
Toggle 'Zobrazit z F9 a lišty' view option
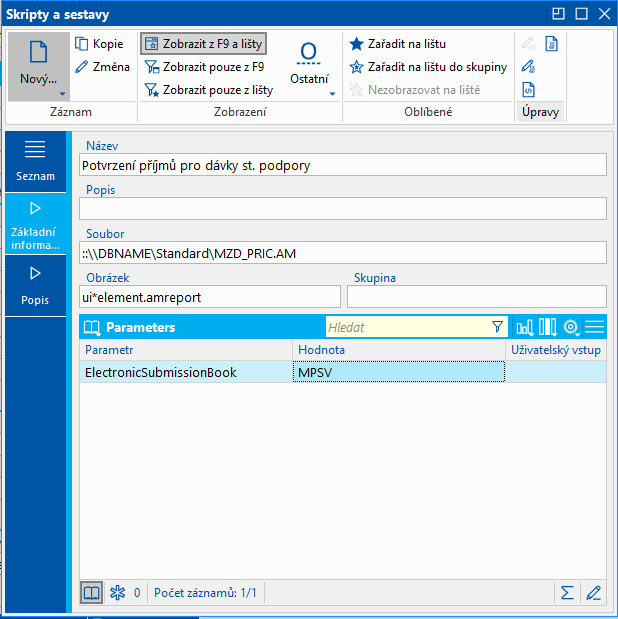click(204, 44)
